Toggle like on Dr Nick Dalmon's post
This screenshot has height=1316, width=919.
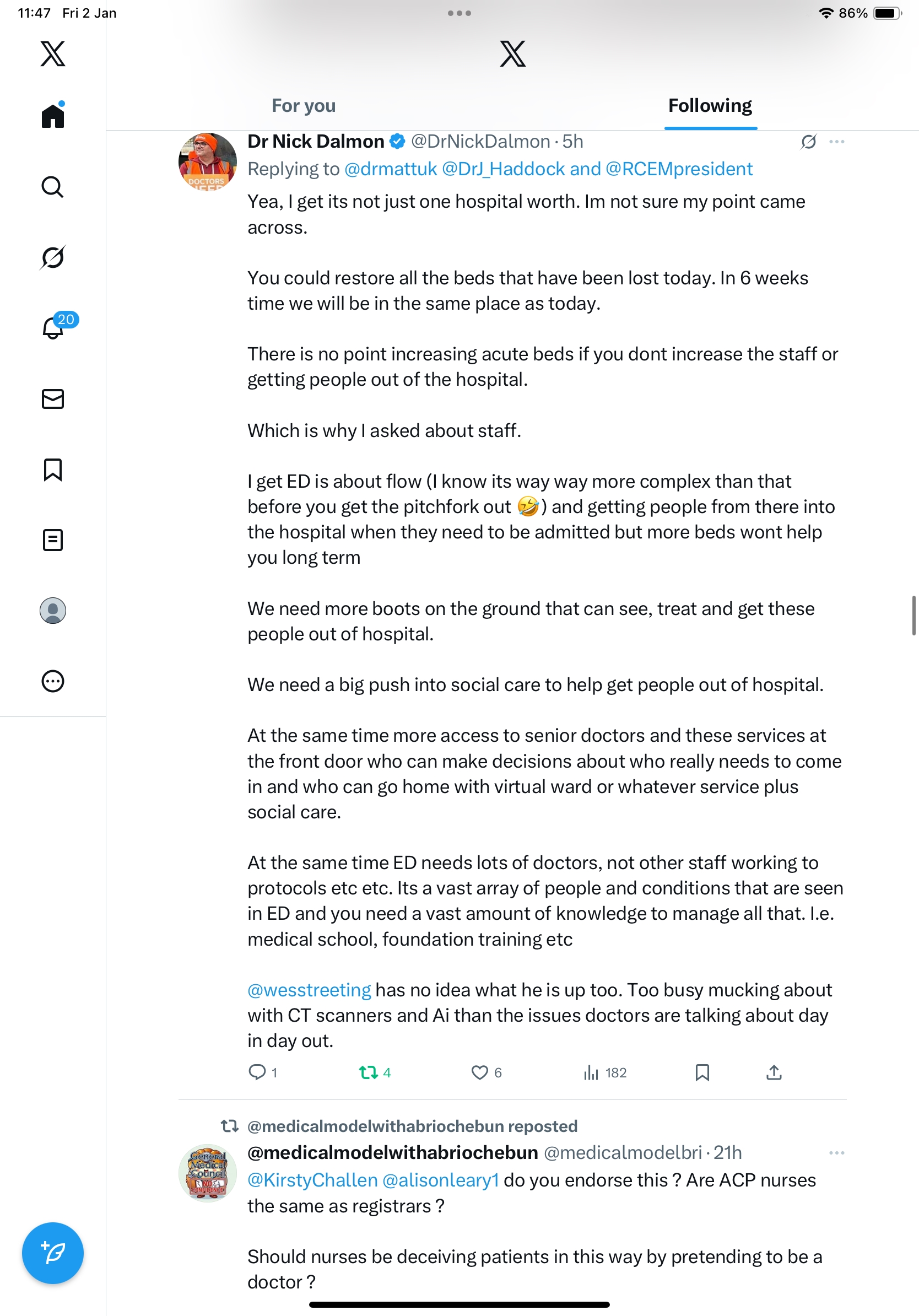[x=479, y=1072]
